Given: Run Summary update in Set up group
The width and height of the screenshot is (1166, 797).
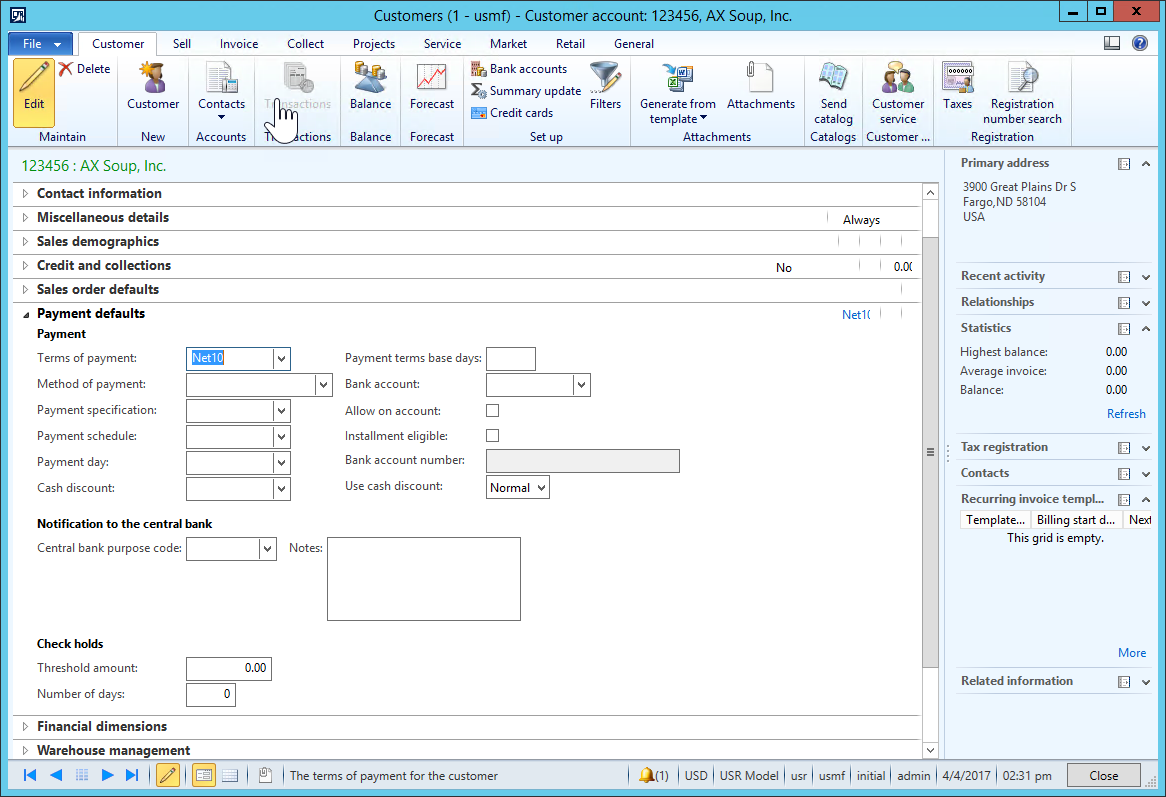Looking at the screenshot, I should [526, 91].
